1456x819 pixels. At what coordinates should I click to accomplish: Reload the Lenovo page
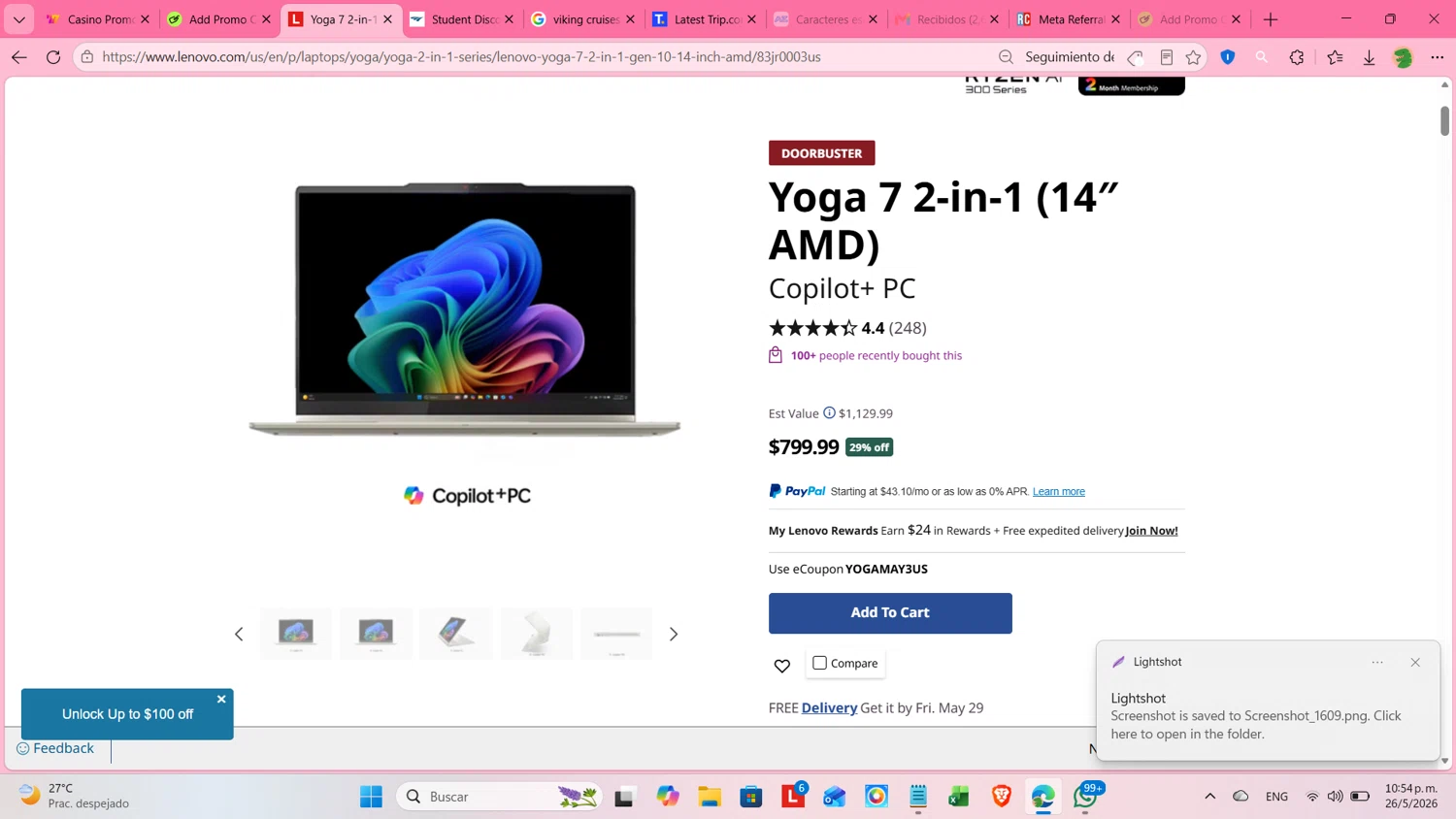tap(53, 57)
